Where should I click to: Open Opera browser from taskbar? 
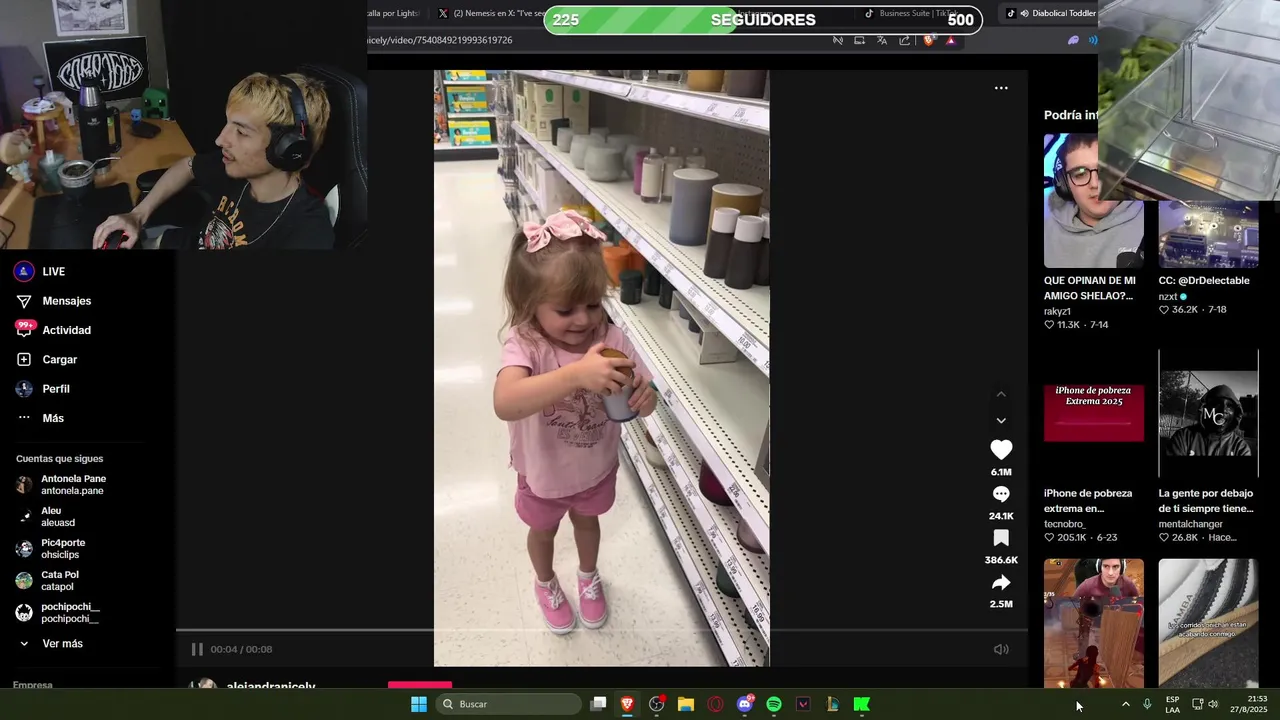point(715,704)
